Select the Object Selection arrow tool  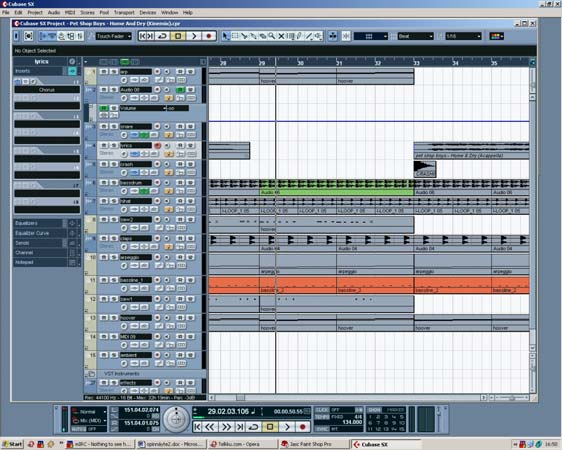point(225,36)
